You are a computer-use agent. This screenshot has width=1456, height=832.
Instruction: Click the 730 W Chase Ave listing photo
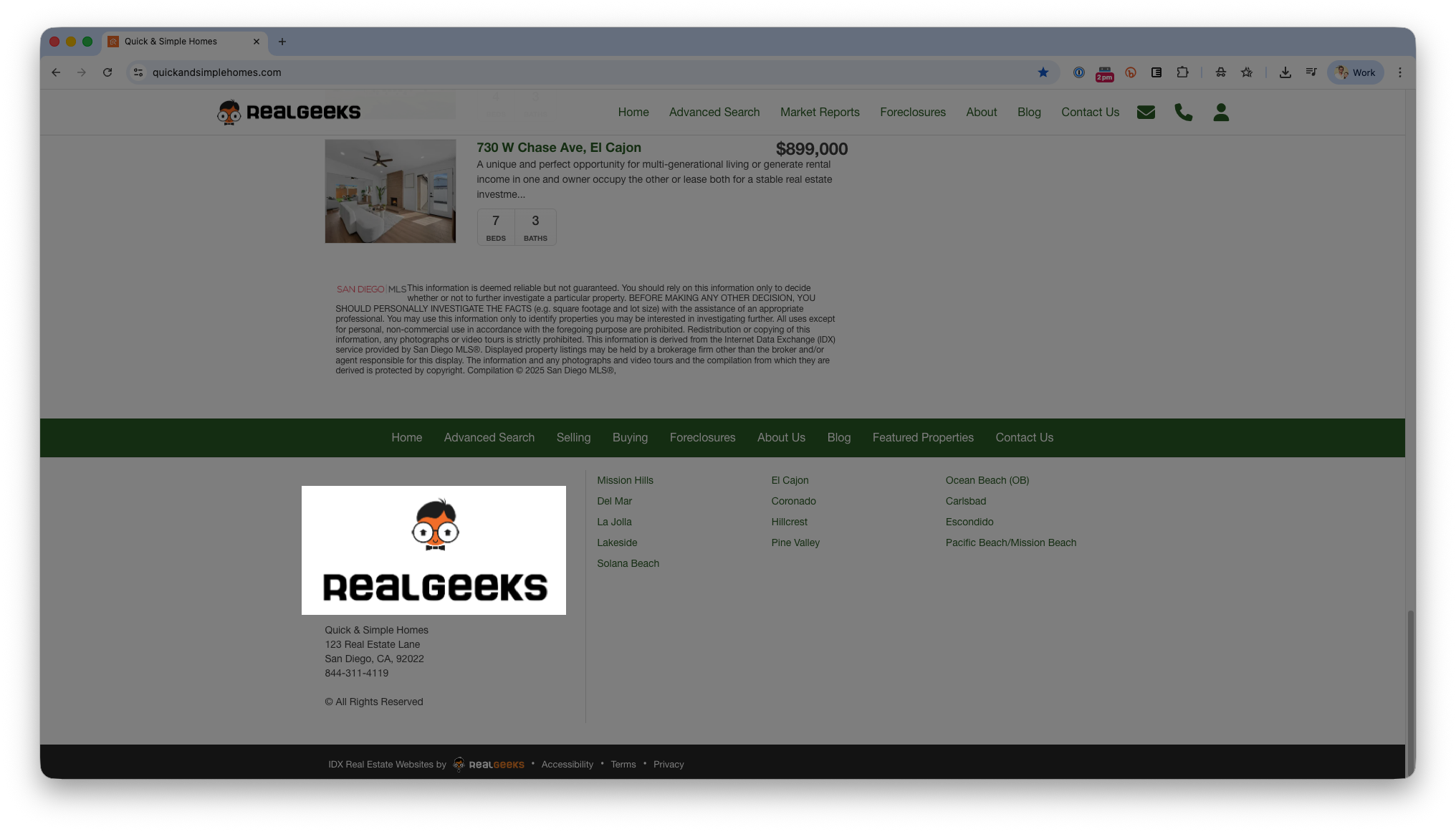pyautogui.click(x=390, y=191)
